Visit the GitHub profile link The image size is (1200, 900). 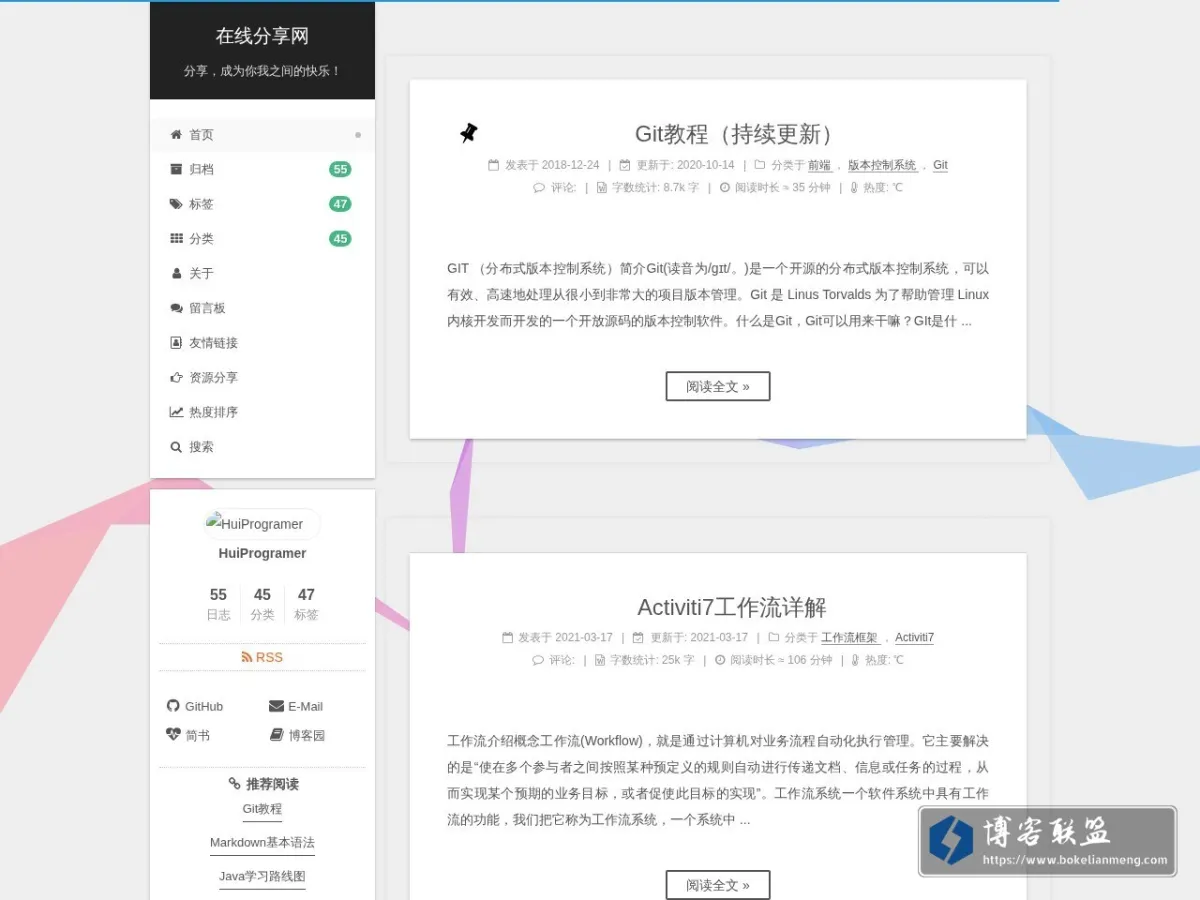tap(195, 706)
